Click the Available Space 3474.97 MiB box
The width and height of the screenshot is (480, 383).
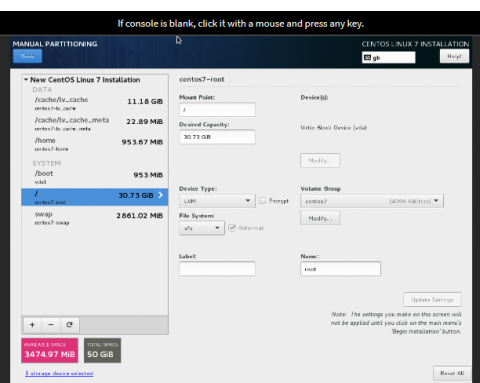tap(50, 350)
